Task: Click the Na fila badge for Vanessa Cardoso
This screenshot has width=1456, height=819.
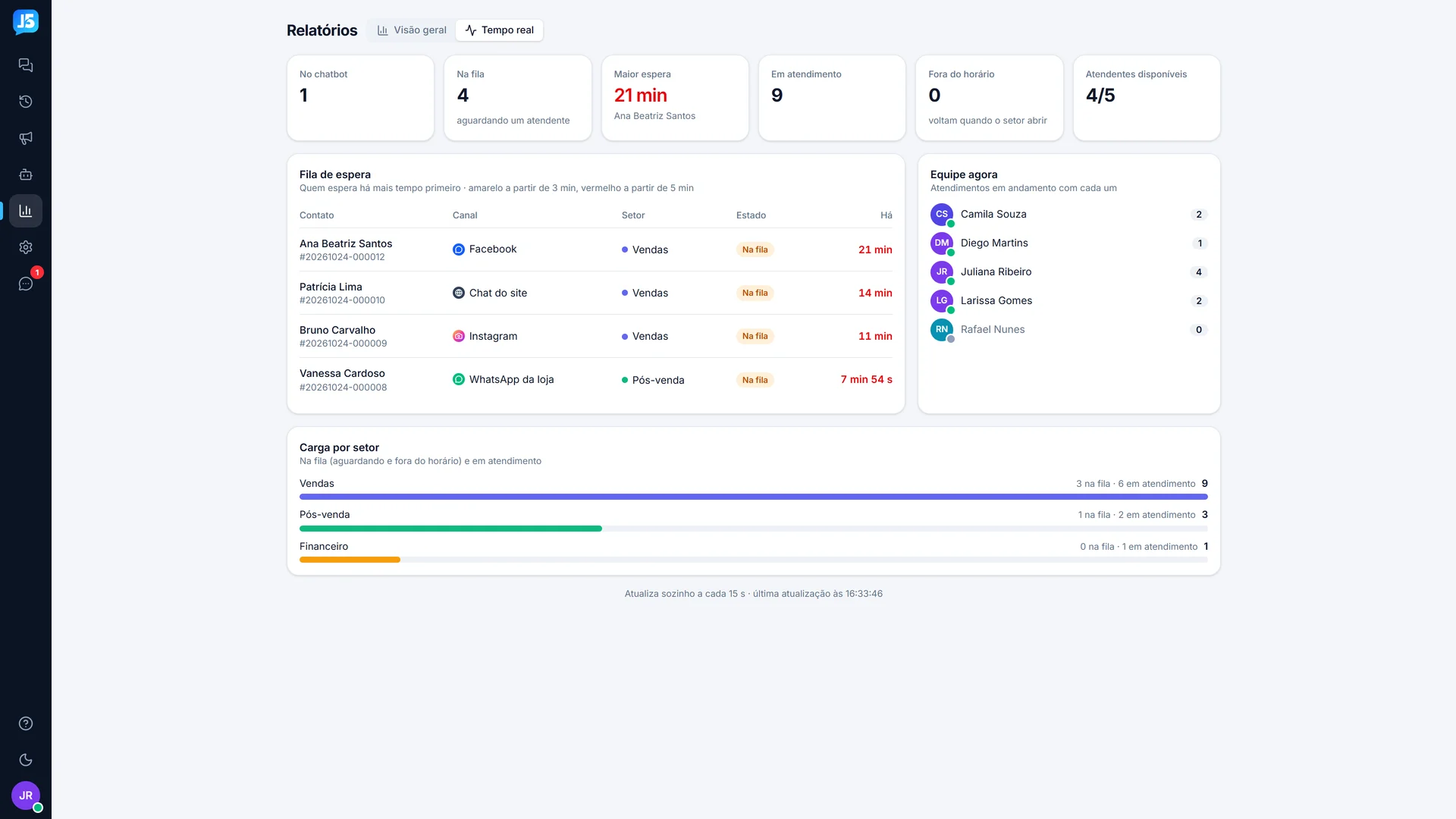Action: [755, 380]
